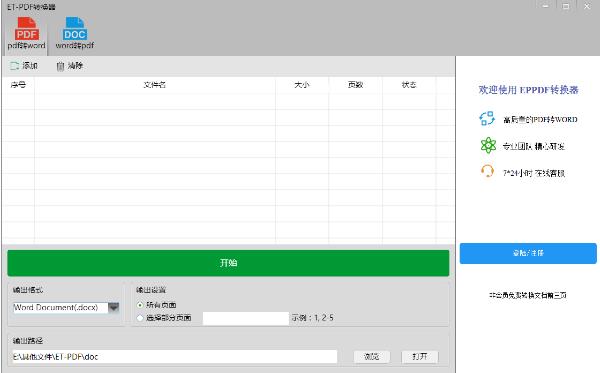The width and height of the screenshot is (600, 373).
Task: Click the 状态 column header
Action: click(x=409, y=85)
